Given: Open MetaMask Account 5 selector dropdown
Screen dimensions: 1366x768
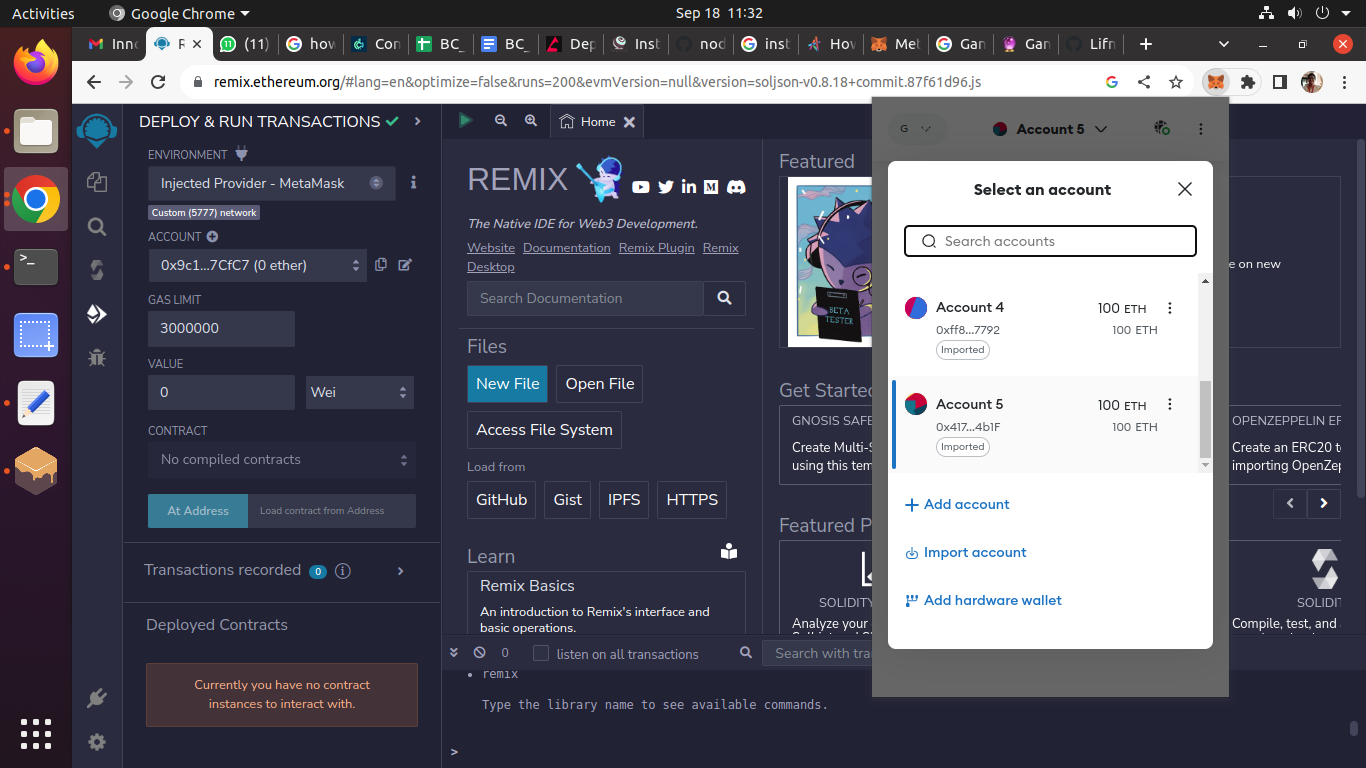Looking at the screenshot, I should click(1050, 129).
